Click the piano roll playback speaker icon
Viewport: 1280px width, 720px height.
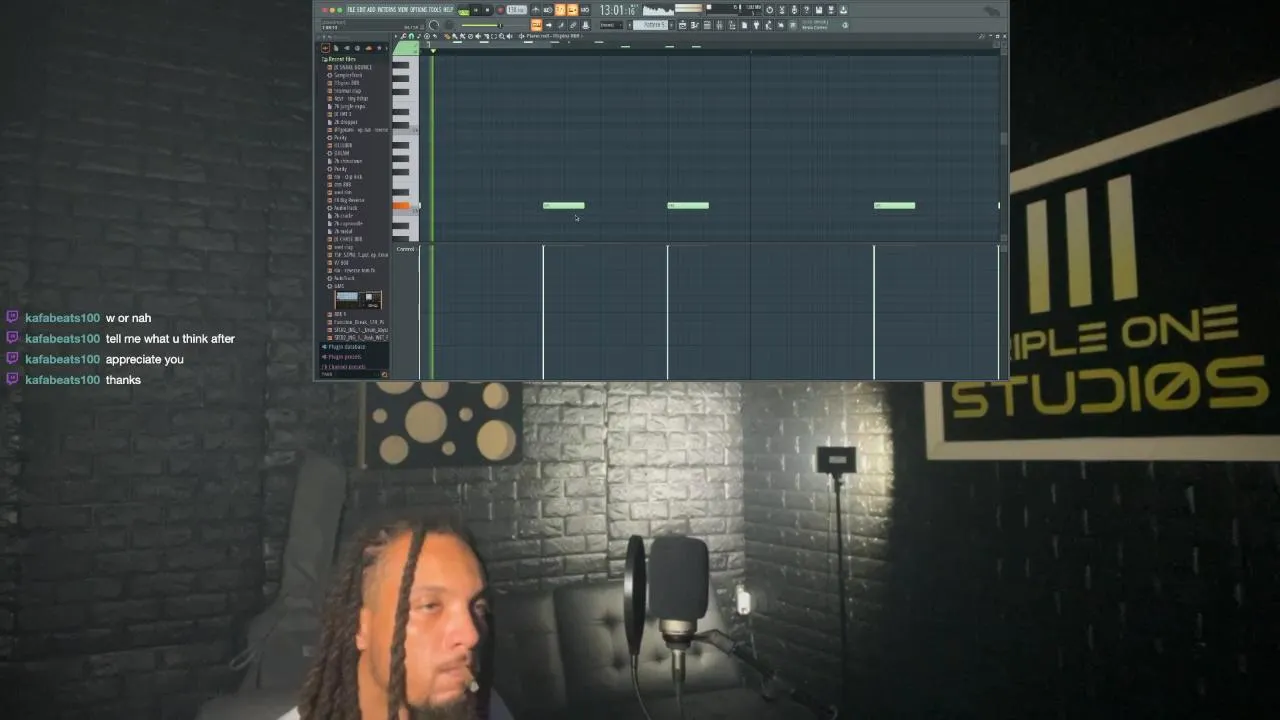510,36
